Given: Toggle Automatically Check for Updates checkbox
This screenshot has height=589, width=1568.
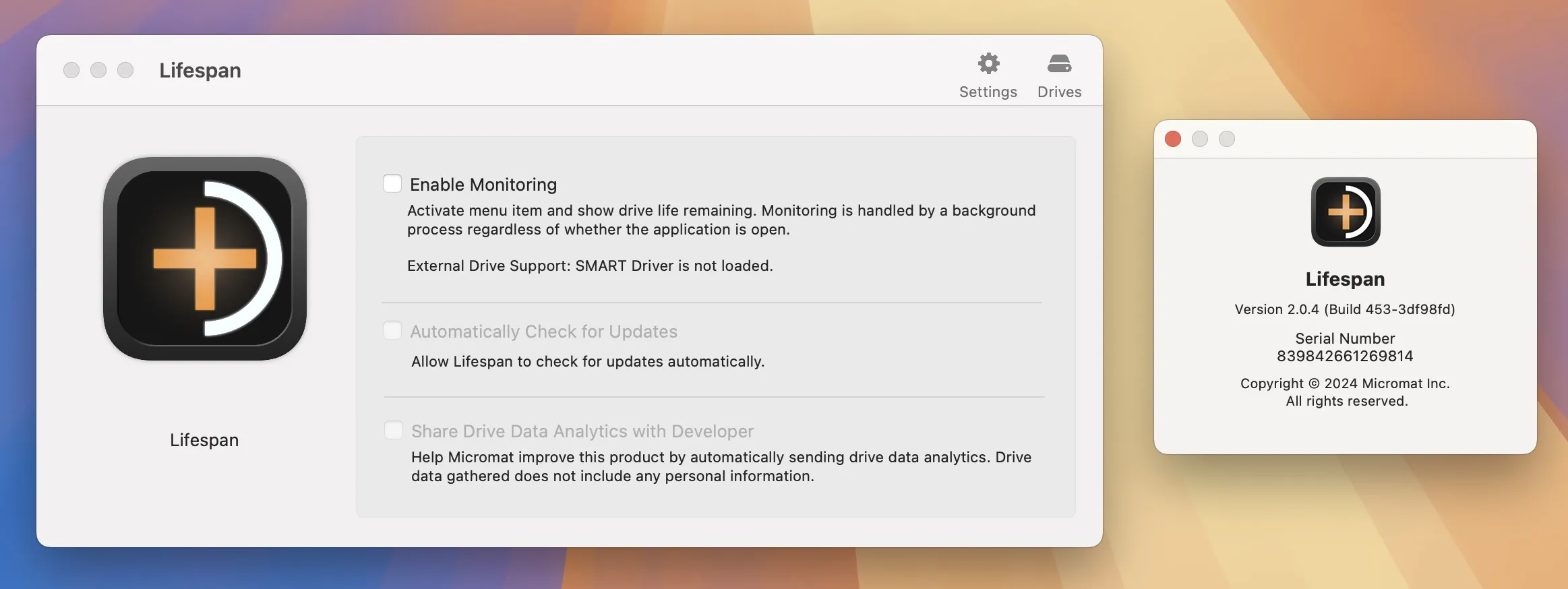Looking at the screenshot, I should 392,330.
